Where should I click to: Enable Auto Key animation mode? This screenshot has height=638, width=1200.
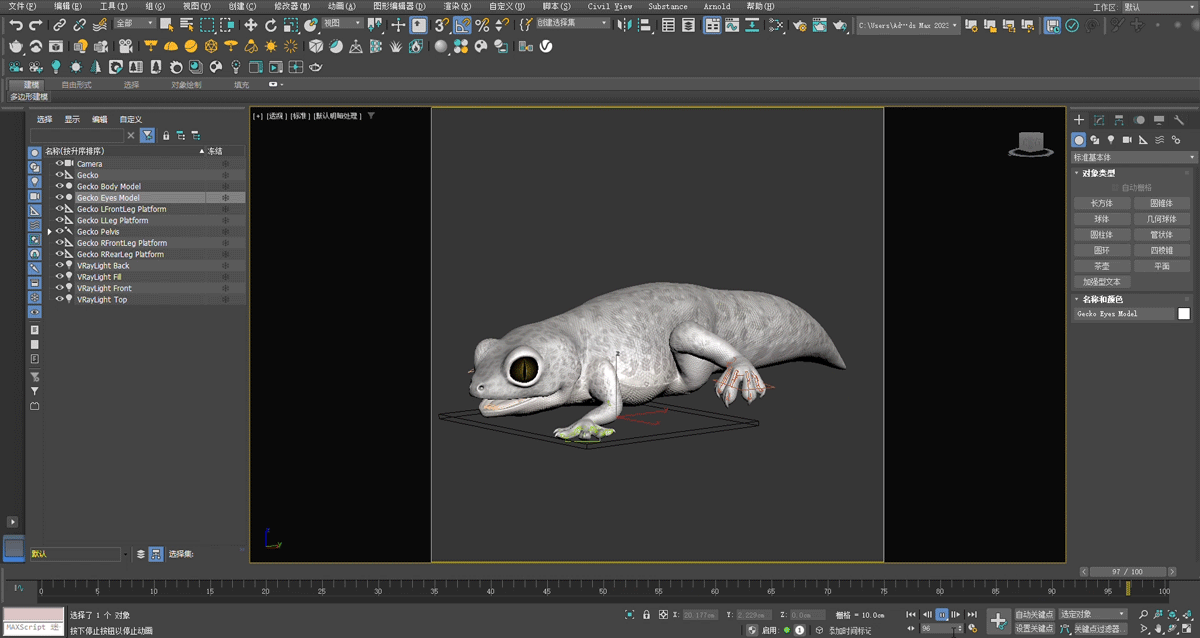(1035, 614)
